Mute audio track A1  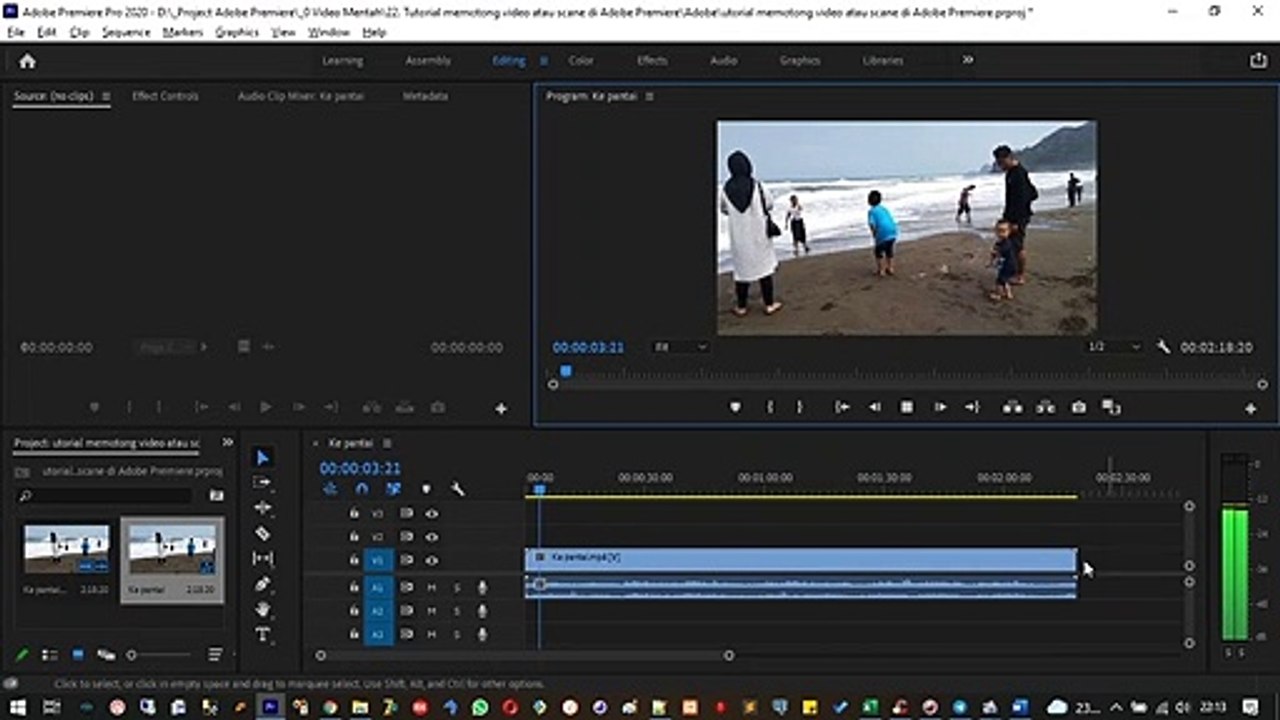pyautogui.click(x=432, y=587)
